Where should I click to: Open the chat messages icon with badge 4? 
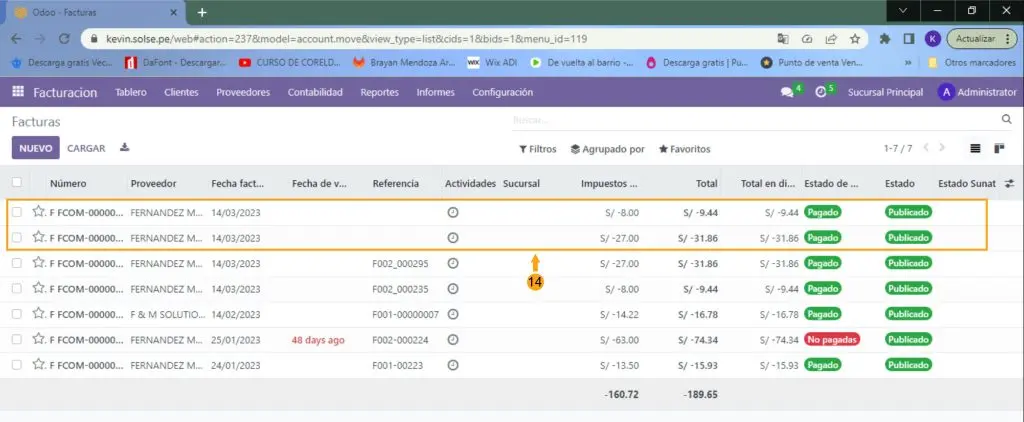coord(787,92)
